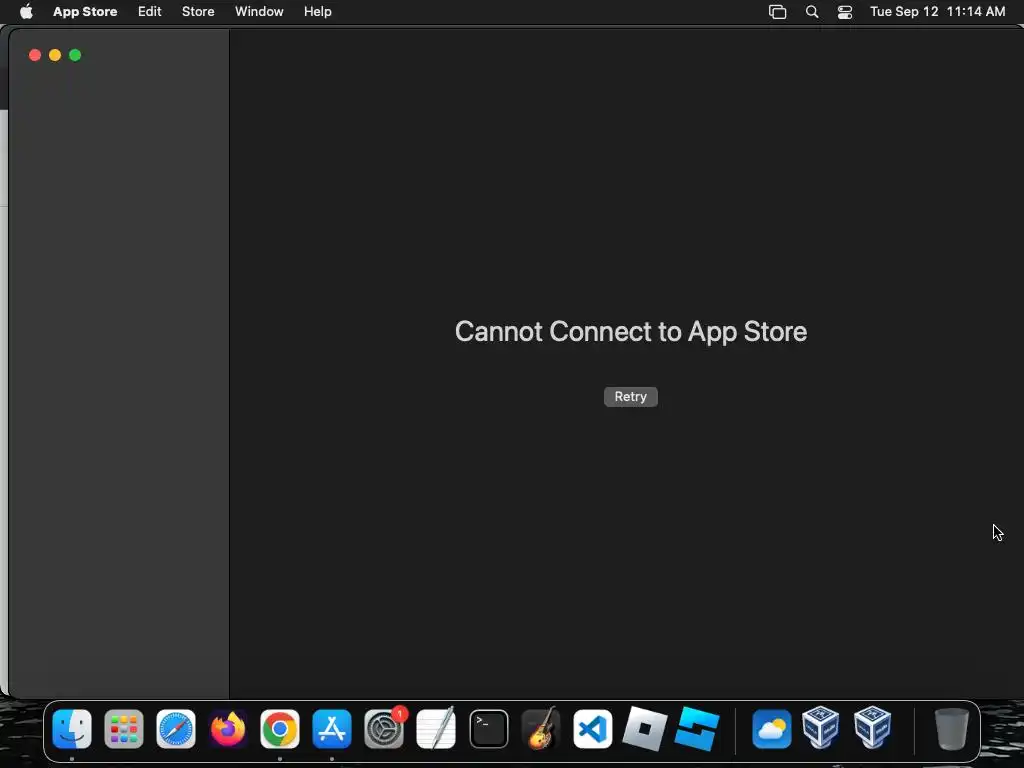Open the rightmost VirtualBox Dock icon
Image resolution: width=1024 pixels, height=768 pixels.
pyautogui.click(x=872, y=727)
